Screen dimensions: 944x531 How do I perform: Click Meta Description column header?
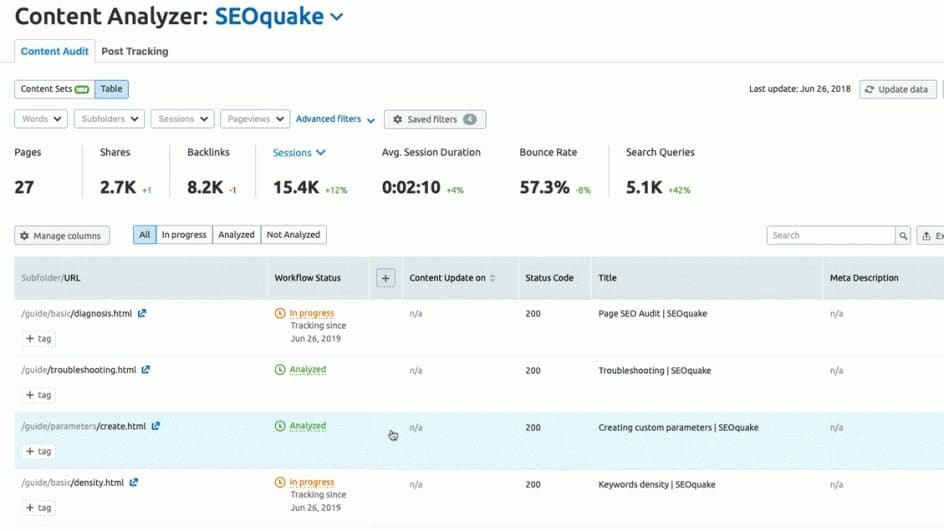click(x=864, y=278)
